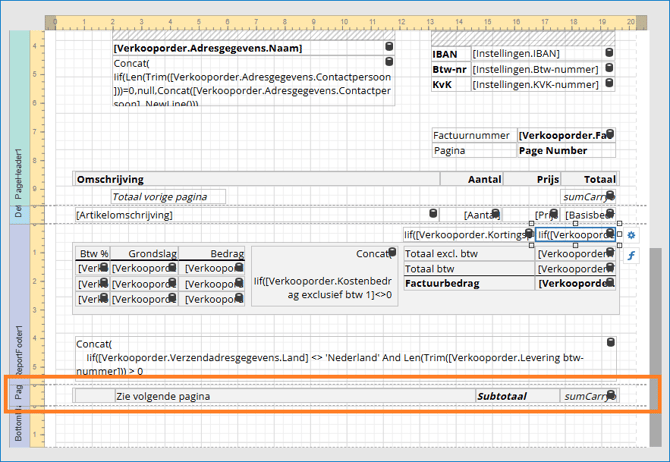The width and height of the screenshot is (670, 462).
Task: Select the 'Totaal vorige pagina' label
Action: [167, 197]
